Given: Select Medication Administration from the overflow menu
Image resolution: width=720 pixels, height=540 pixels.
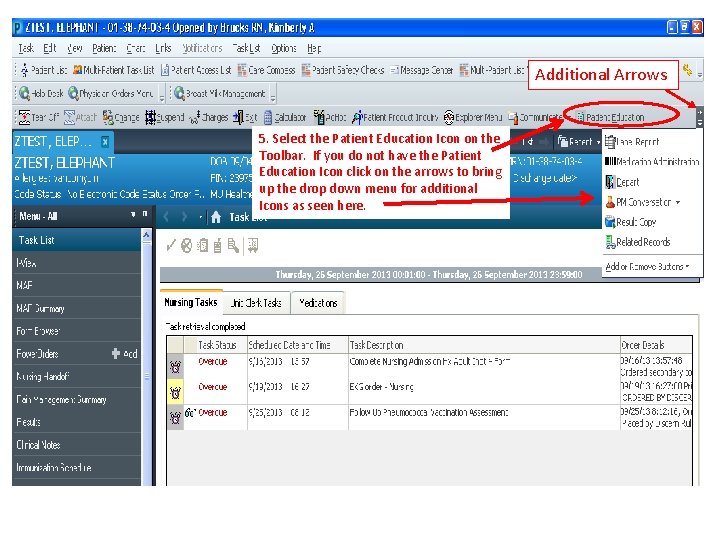Looking at the screenshot, I should [652, 162].
